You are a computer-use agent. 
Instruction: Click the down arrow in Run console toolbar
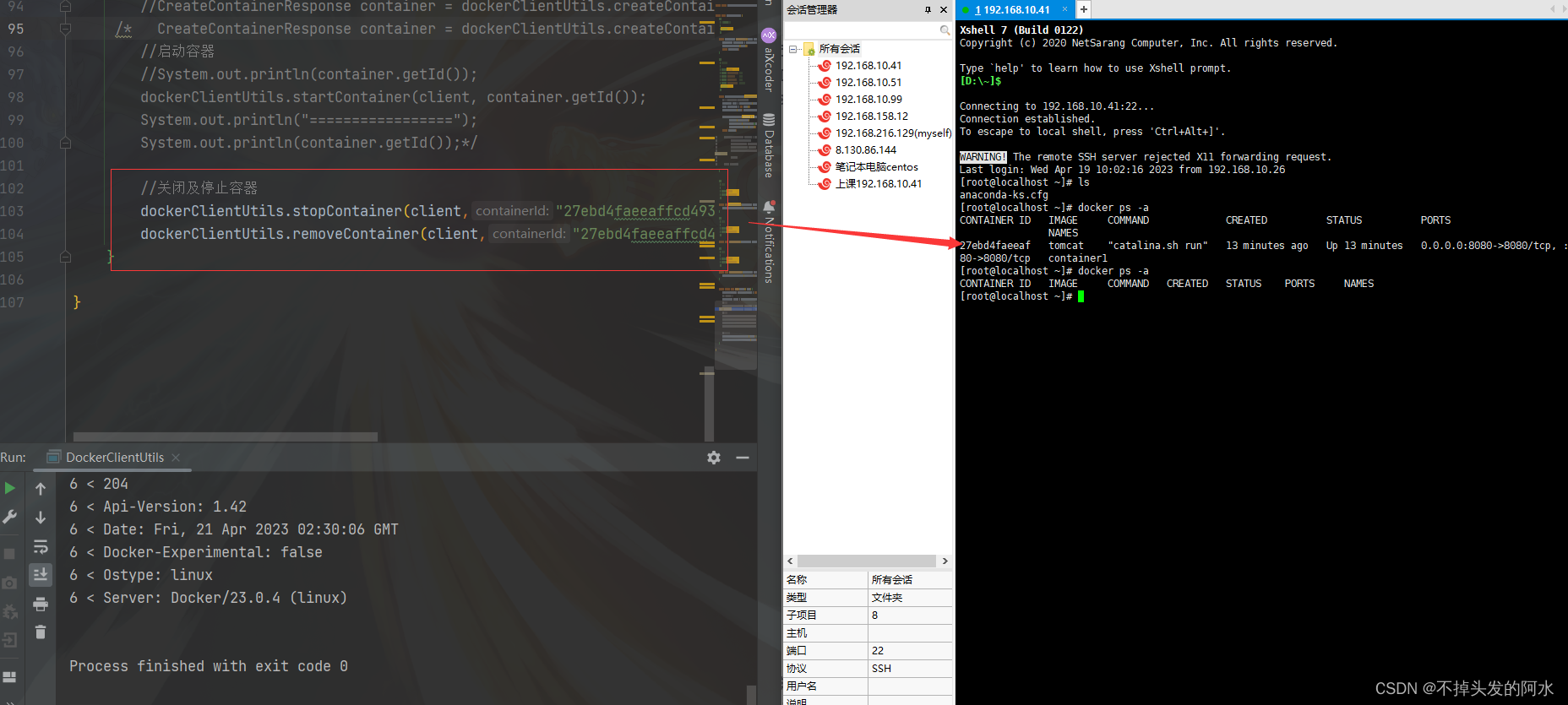41,518
